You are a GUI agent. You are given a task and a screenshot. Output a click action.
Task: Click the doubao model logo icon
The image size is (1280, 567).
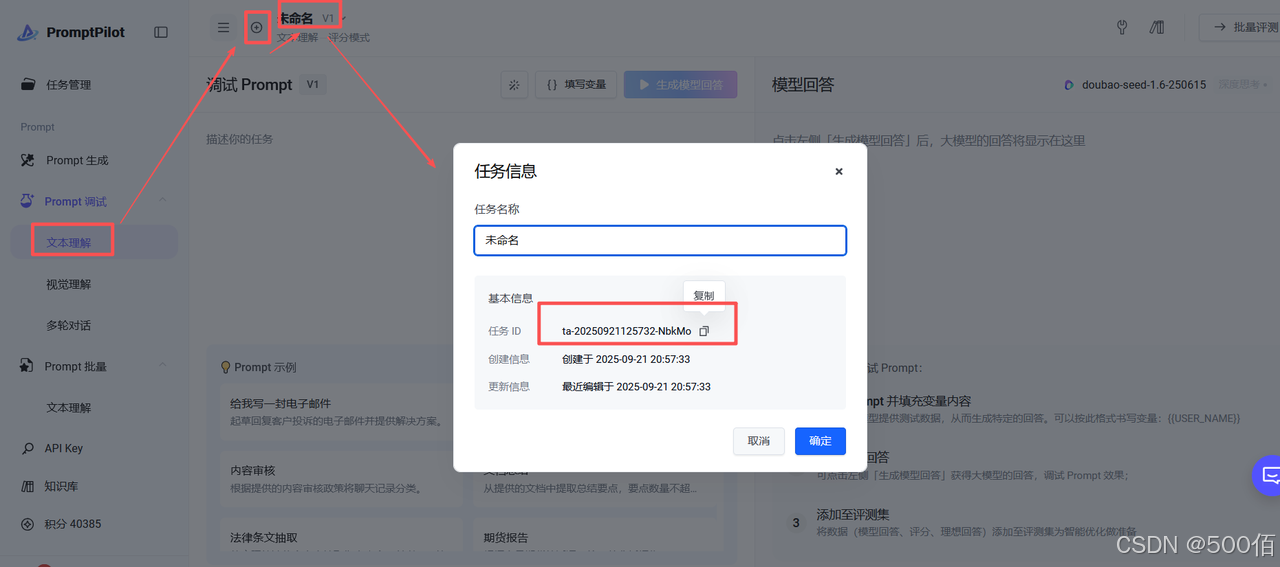tap(1070, 85)
